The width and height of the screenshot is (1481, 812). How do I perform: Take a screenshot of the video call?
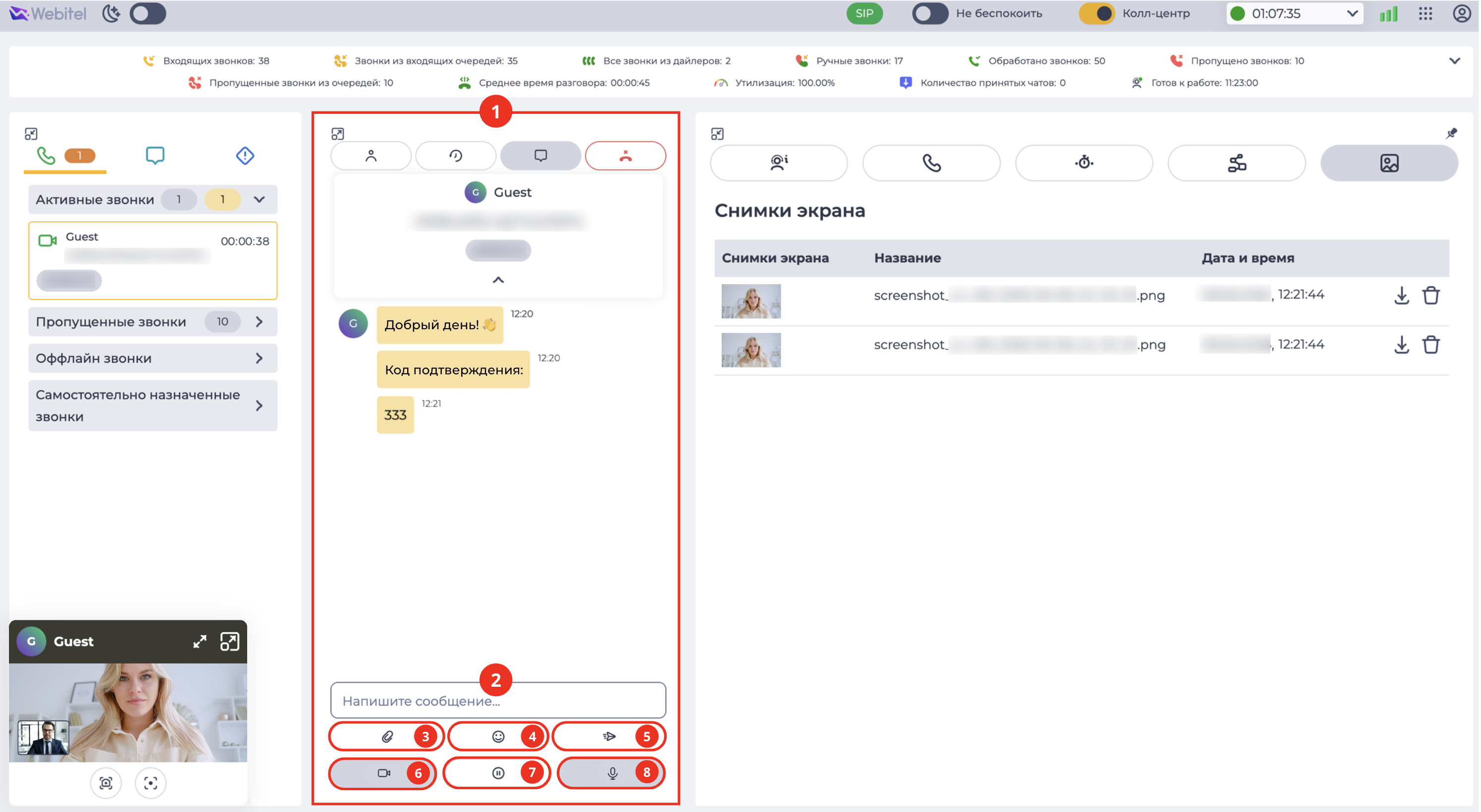coord(106,783)
